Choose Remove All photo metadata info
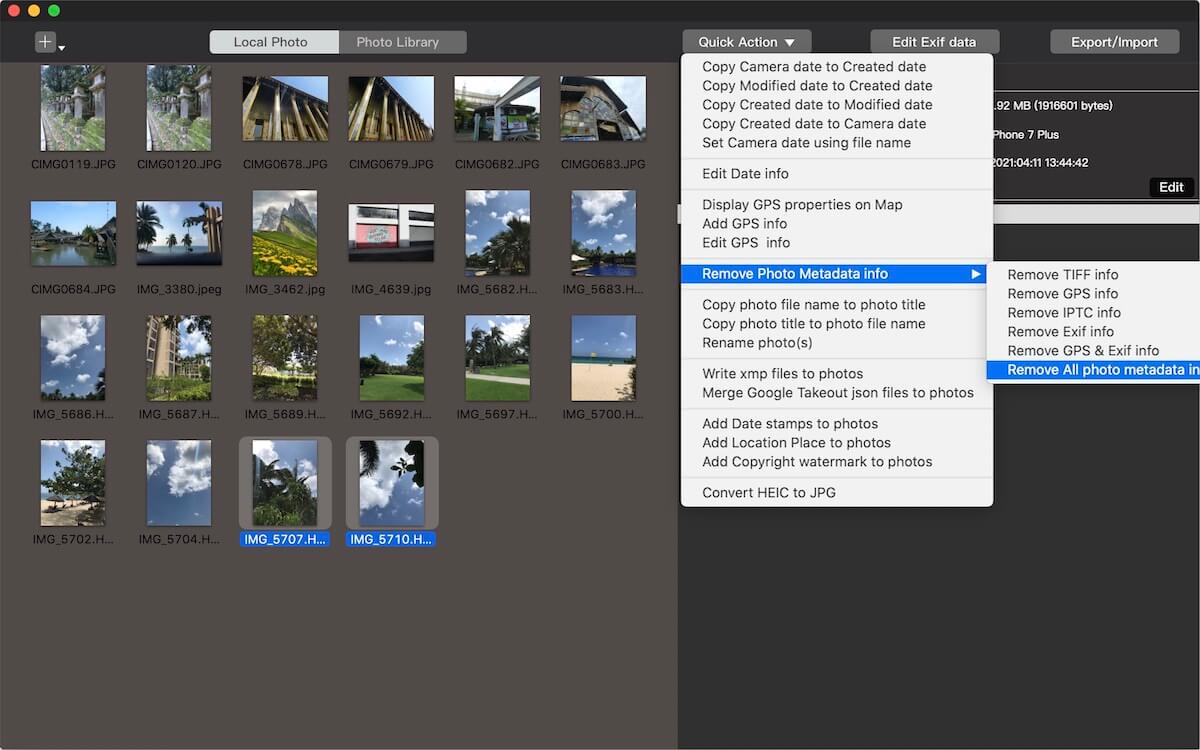 pos(1095,370)
